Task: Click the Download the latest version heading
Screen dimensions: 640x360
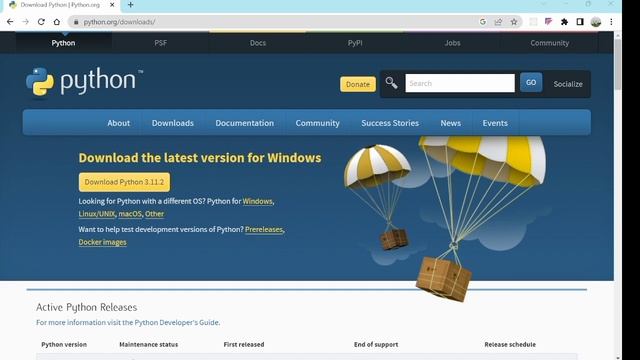Action: pos(200,158)
